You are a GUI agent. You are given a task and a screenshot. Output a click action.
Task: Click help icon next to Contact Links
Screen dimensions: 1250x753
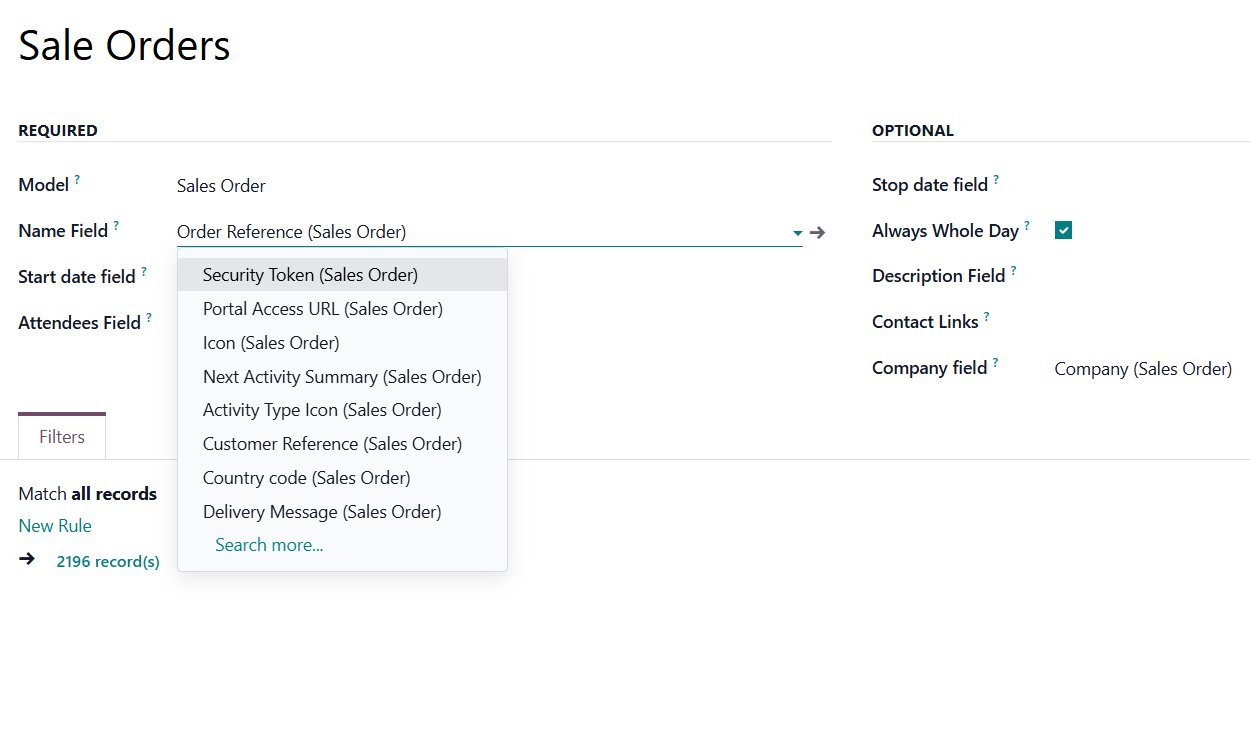point(986,317)
